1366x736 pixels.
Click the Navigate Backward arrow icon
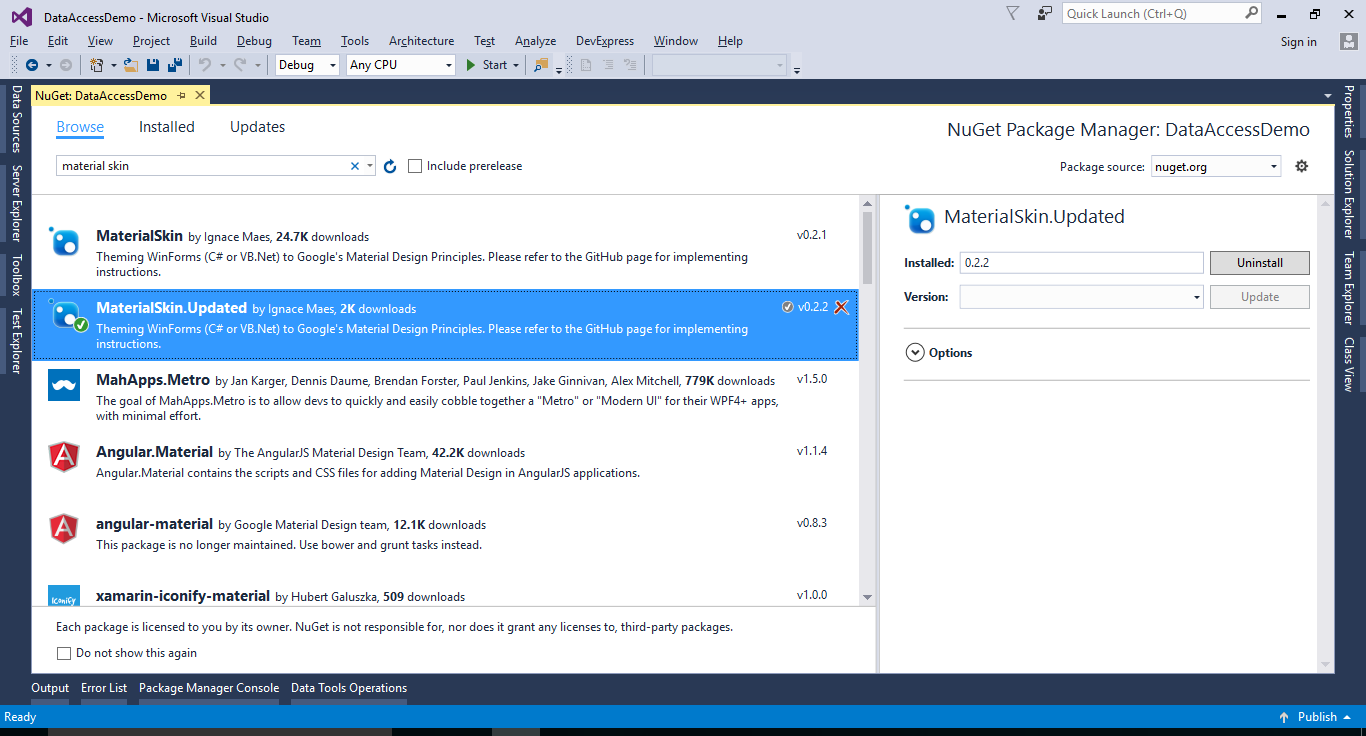(x=32, y=65)
